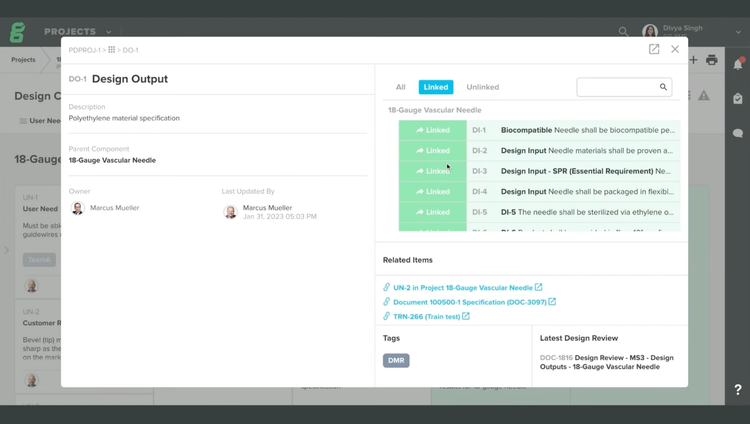Viewport: 750px width, 424px height.
Task: Select the All filter tab
Action: click(x=400, y=87)
